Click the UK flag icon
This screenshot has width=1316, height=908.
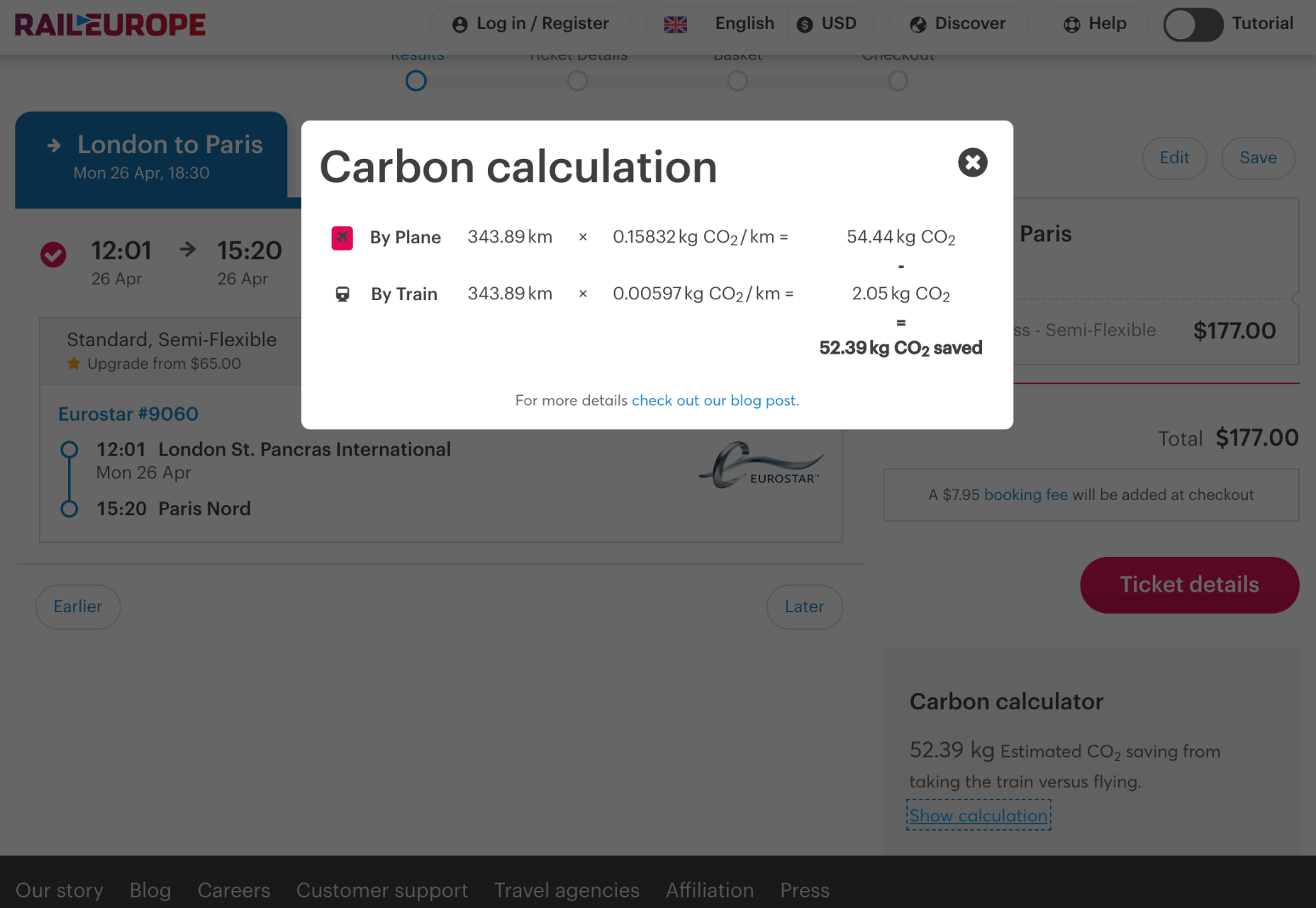(675, 25)
